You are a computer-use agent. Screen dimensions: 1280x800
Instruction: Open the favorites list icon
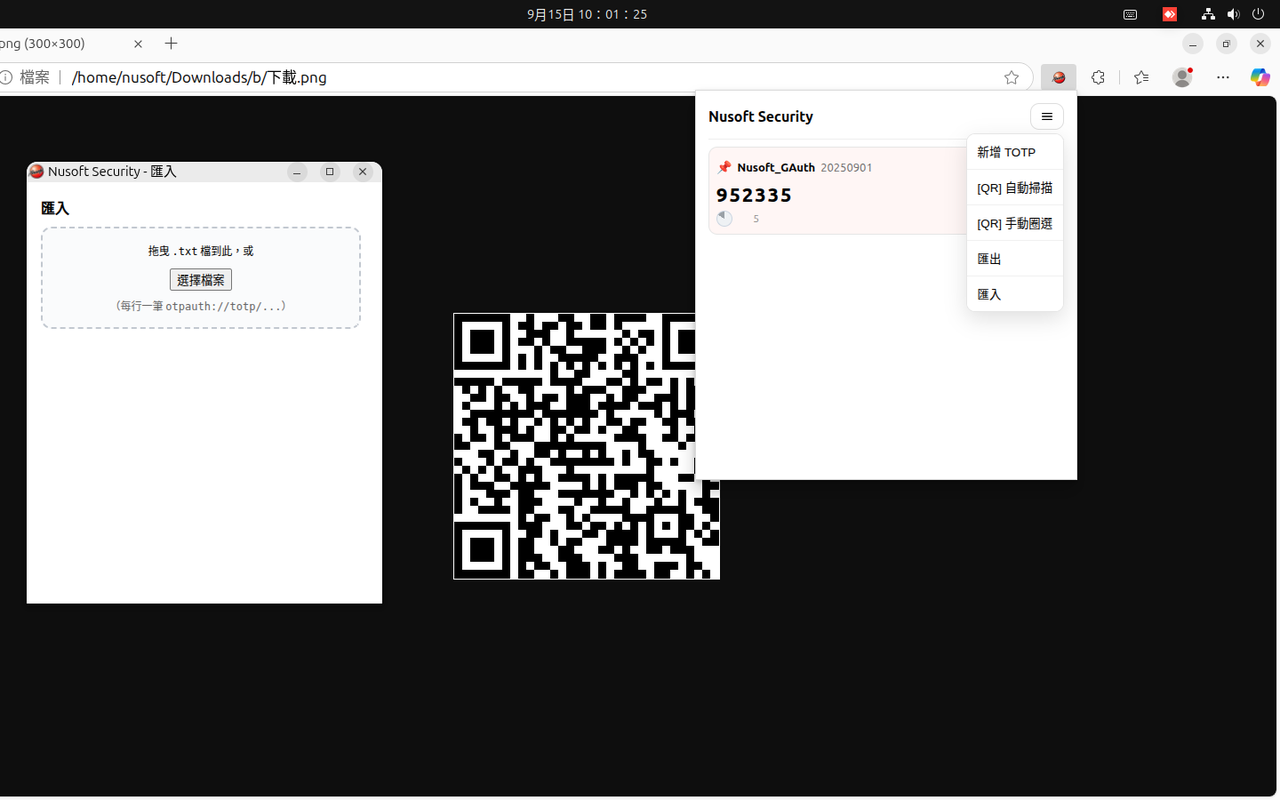click(1141, 77)
